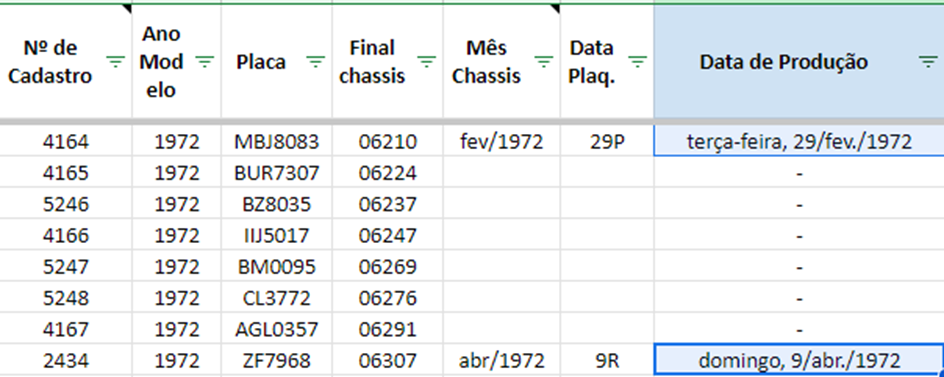Click plate cell BZ8035
944x377 pixels.
pos(276,204)
